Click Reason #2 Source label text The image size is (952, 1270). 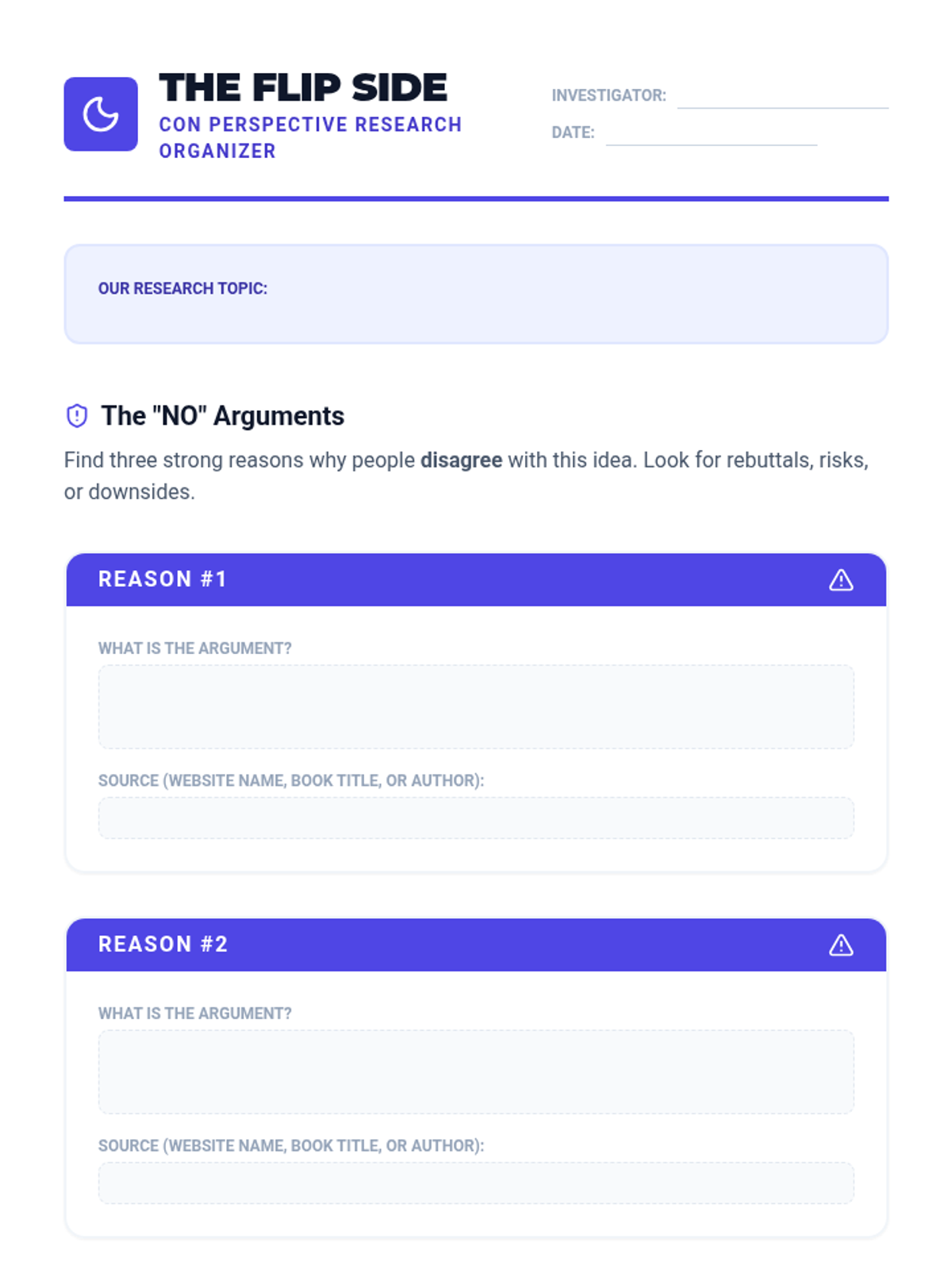(x=290, y=1146)
